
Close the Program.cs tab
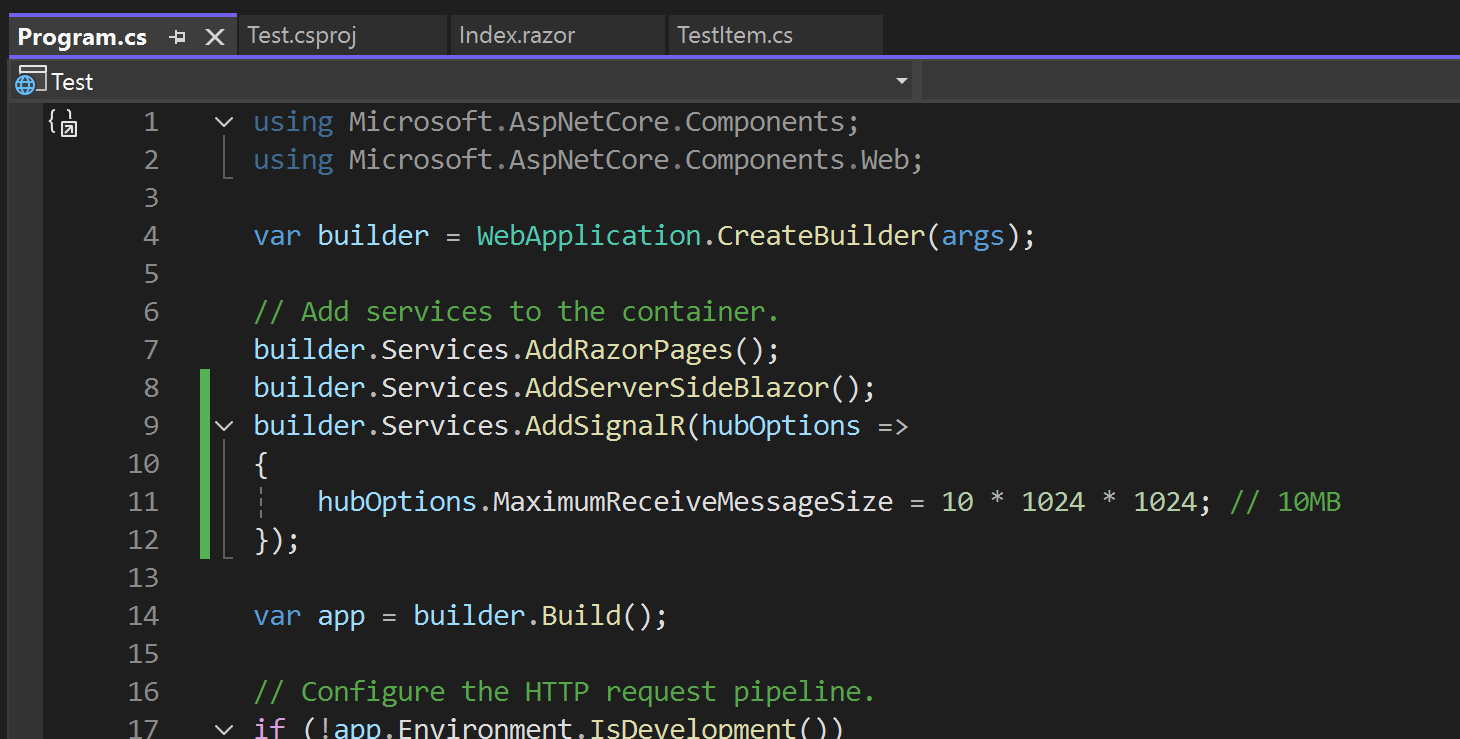(214, 37)
